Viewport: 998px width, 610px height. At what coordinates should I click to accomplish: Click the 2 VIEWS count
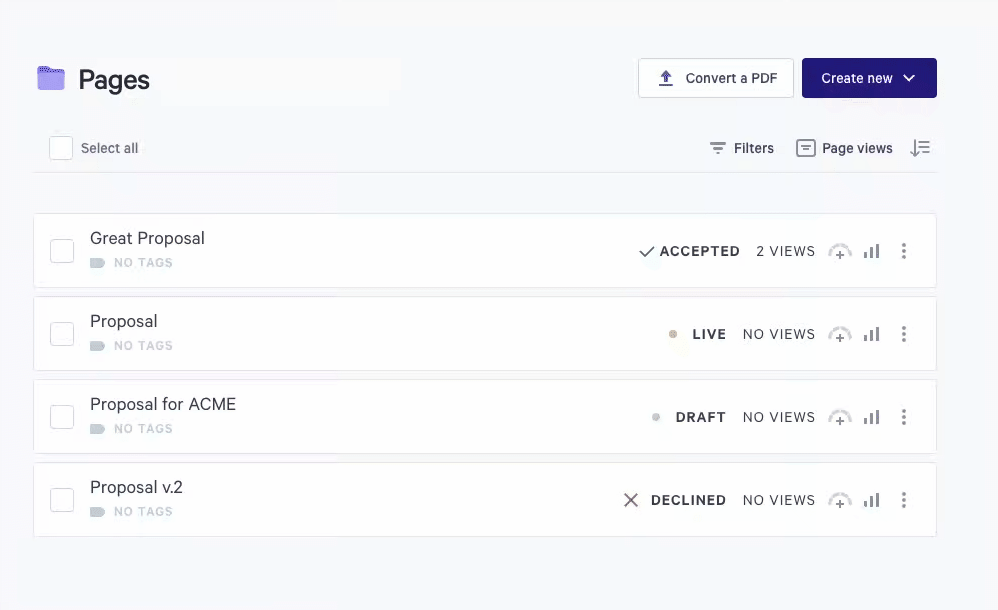[x=785, y=252]
